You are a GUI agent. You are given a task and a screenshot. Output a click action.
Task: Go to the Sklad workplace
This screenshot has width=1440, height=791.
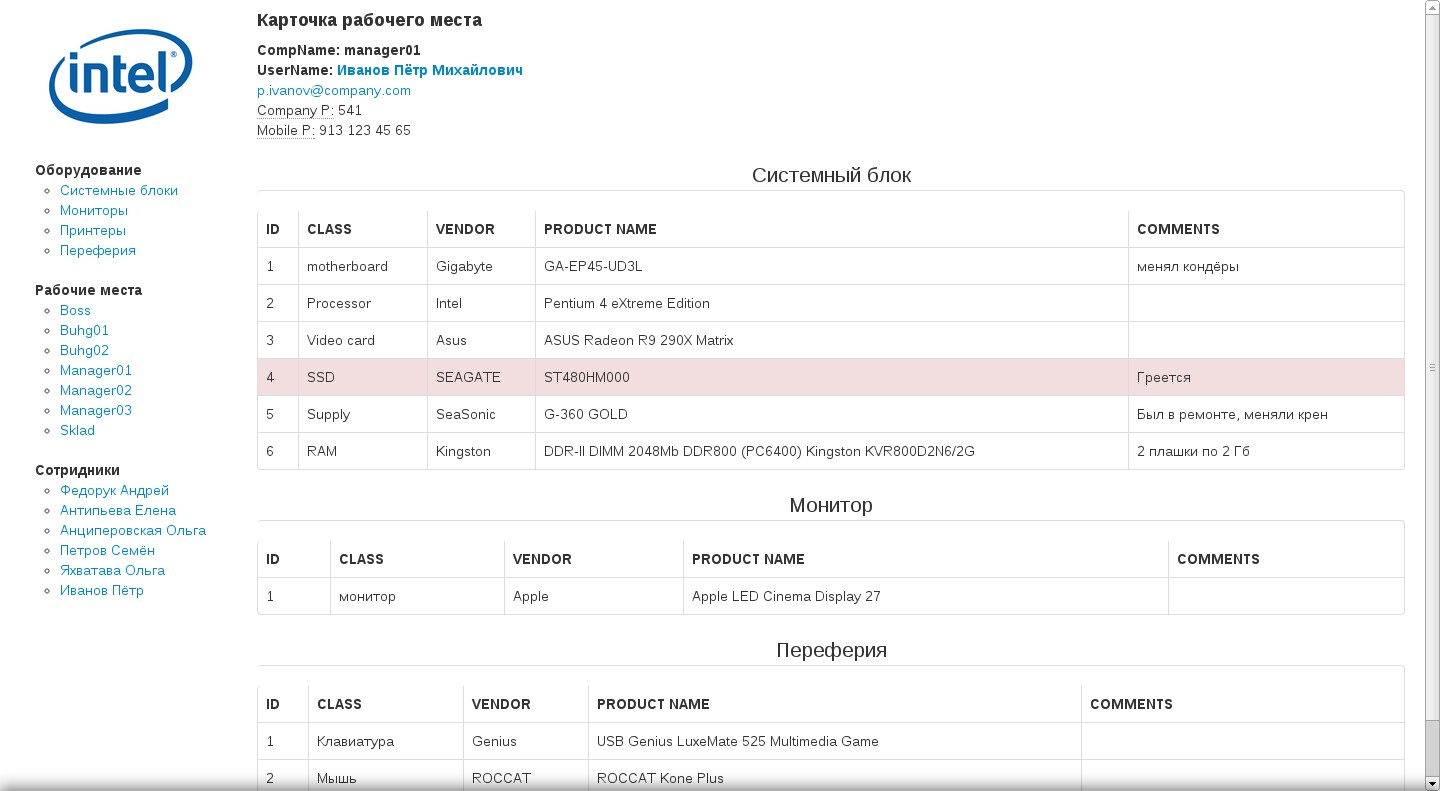pos(77,430)
